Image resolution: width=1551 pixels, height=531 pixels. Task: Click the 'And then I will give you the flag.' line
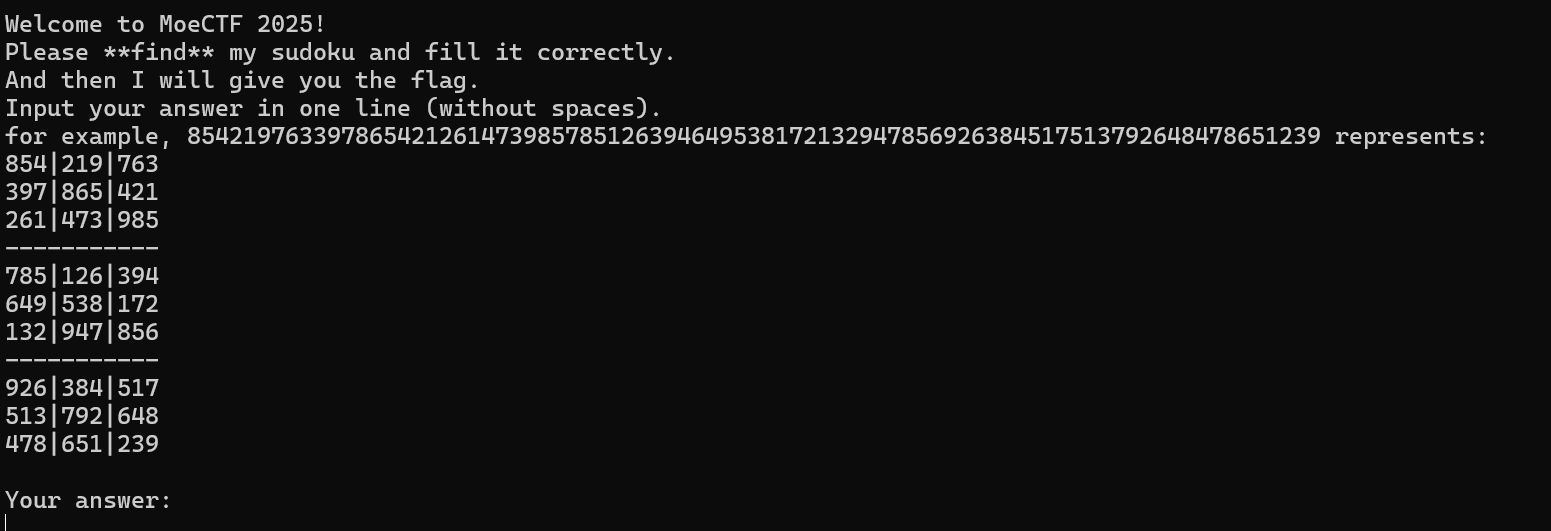pos(242,80)
